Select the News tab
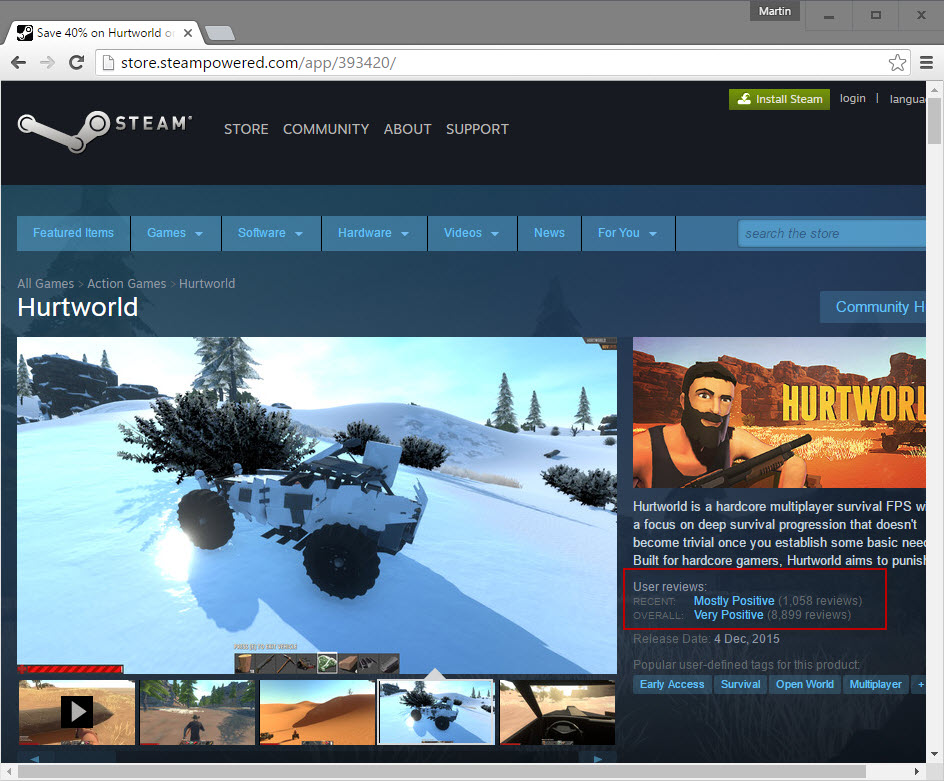 point(549,233)
